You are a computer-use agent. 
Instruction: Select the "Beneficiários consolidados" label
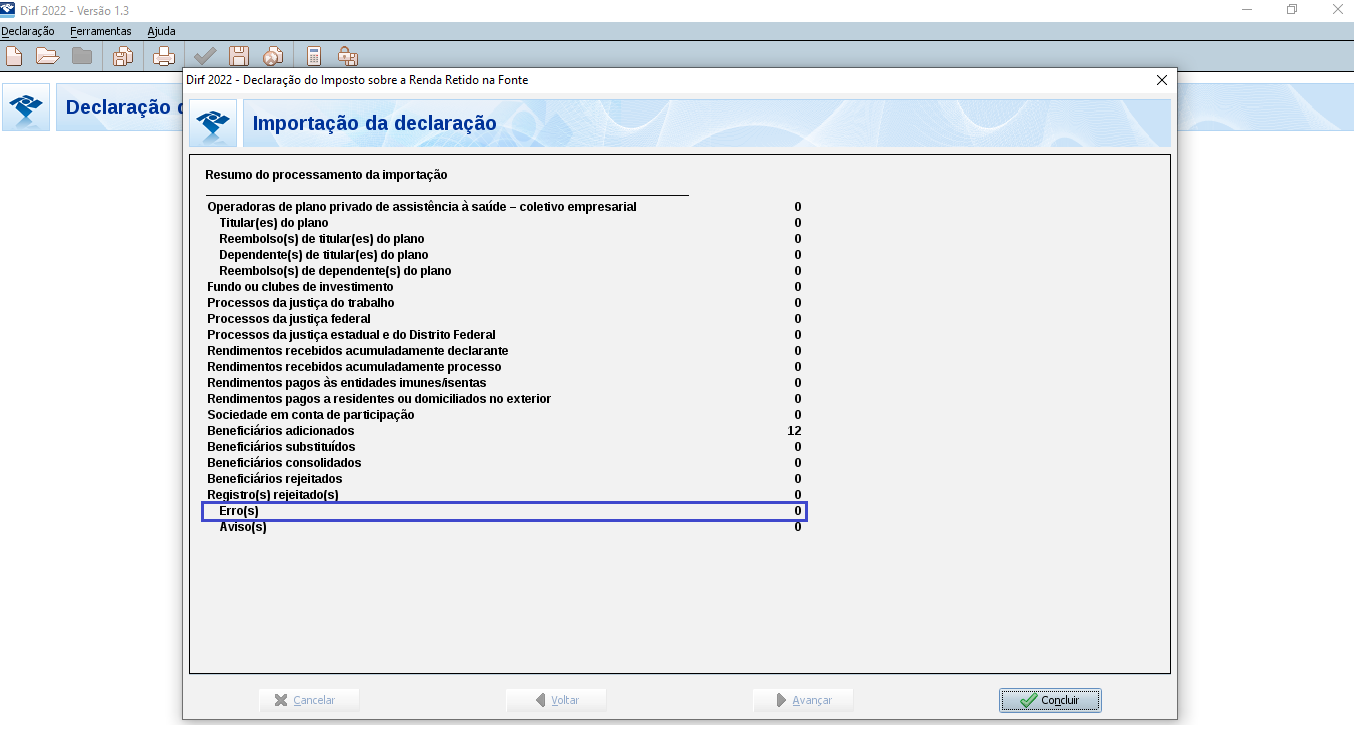pyautogui.click(x=284, y=463)
